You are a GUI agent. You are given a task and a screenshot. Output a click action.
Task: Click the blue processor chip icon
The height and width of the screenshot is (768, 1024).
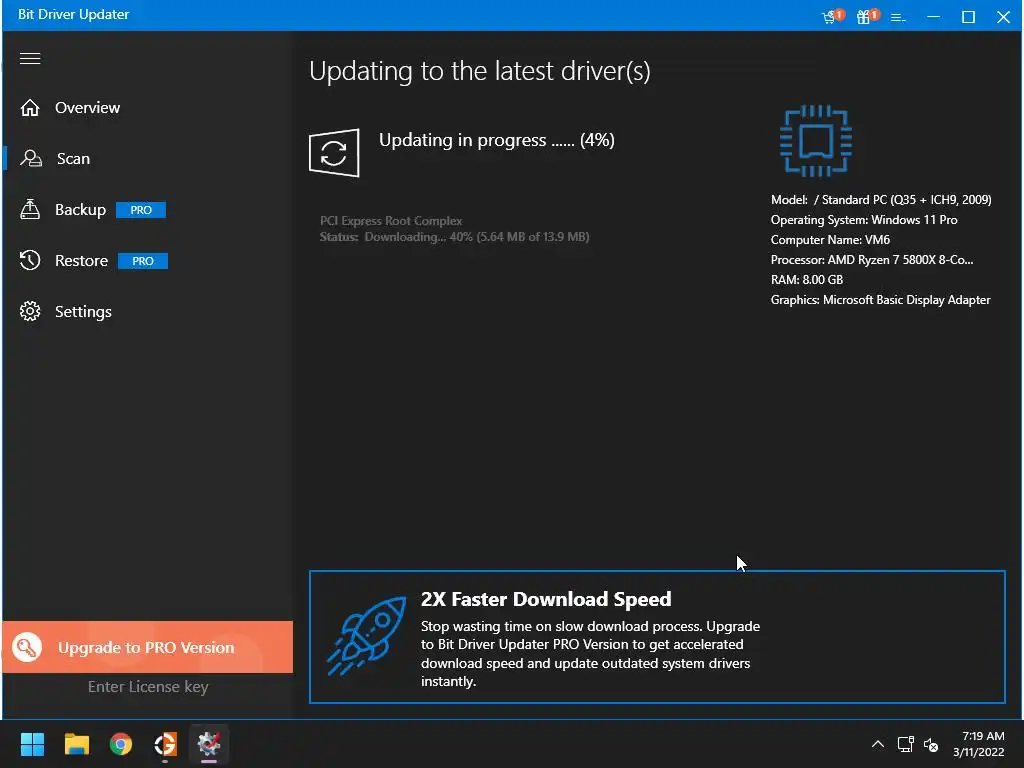coord(816,141)
